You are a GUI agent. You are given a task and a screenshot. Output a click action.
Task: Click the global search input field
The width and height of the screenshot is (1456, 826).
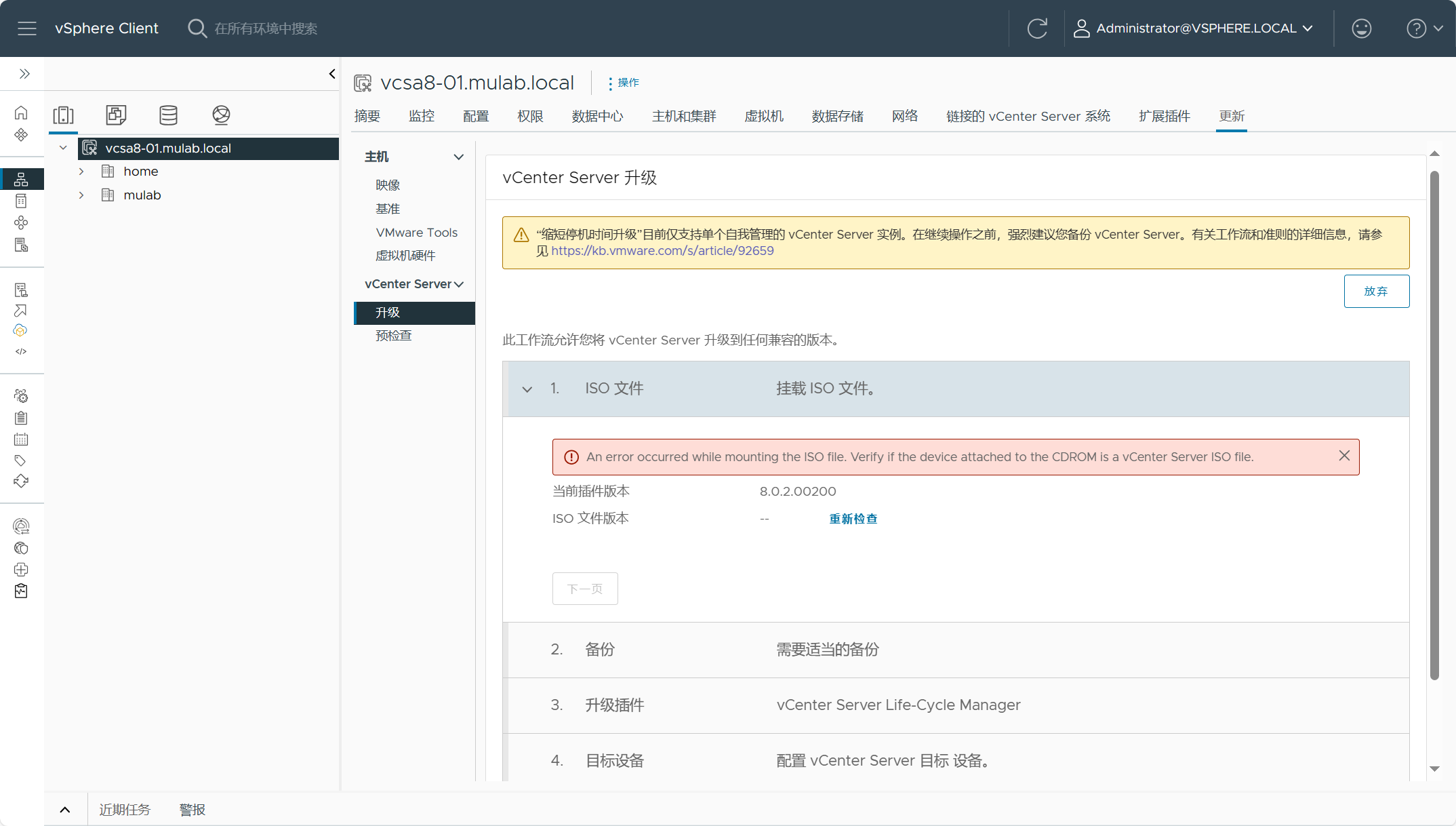pyautogui.click(x=266, y=28)
